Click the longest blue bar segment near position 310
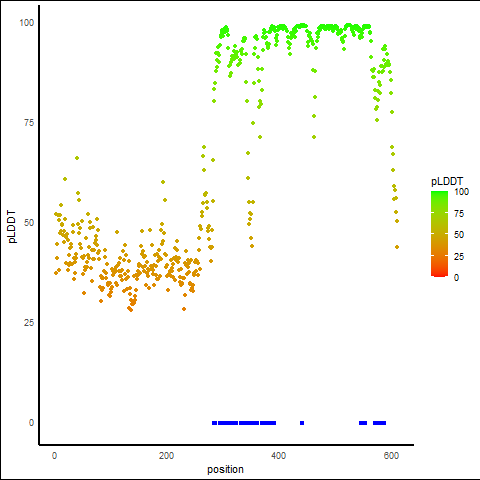This screenshot has width=480, height=480. pyautogui.click(x=228, y=423)
